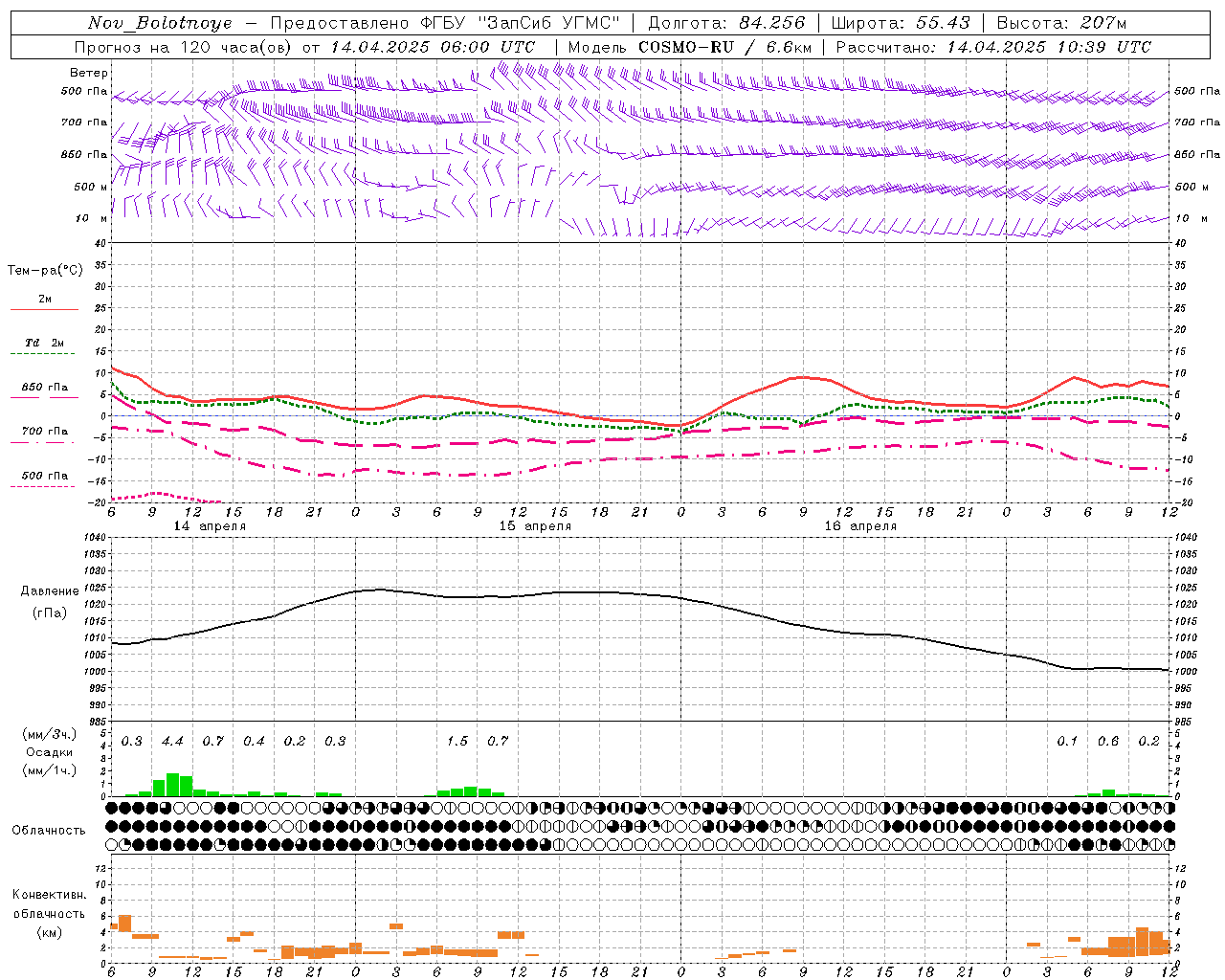Viewport: 1225px width, 980px height.
Task: Click the Ветер panel label
Action: [89, 73]
